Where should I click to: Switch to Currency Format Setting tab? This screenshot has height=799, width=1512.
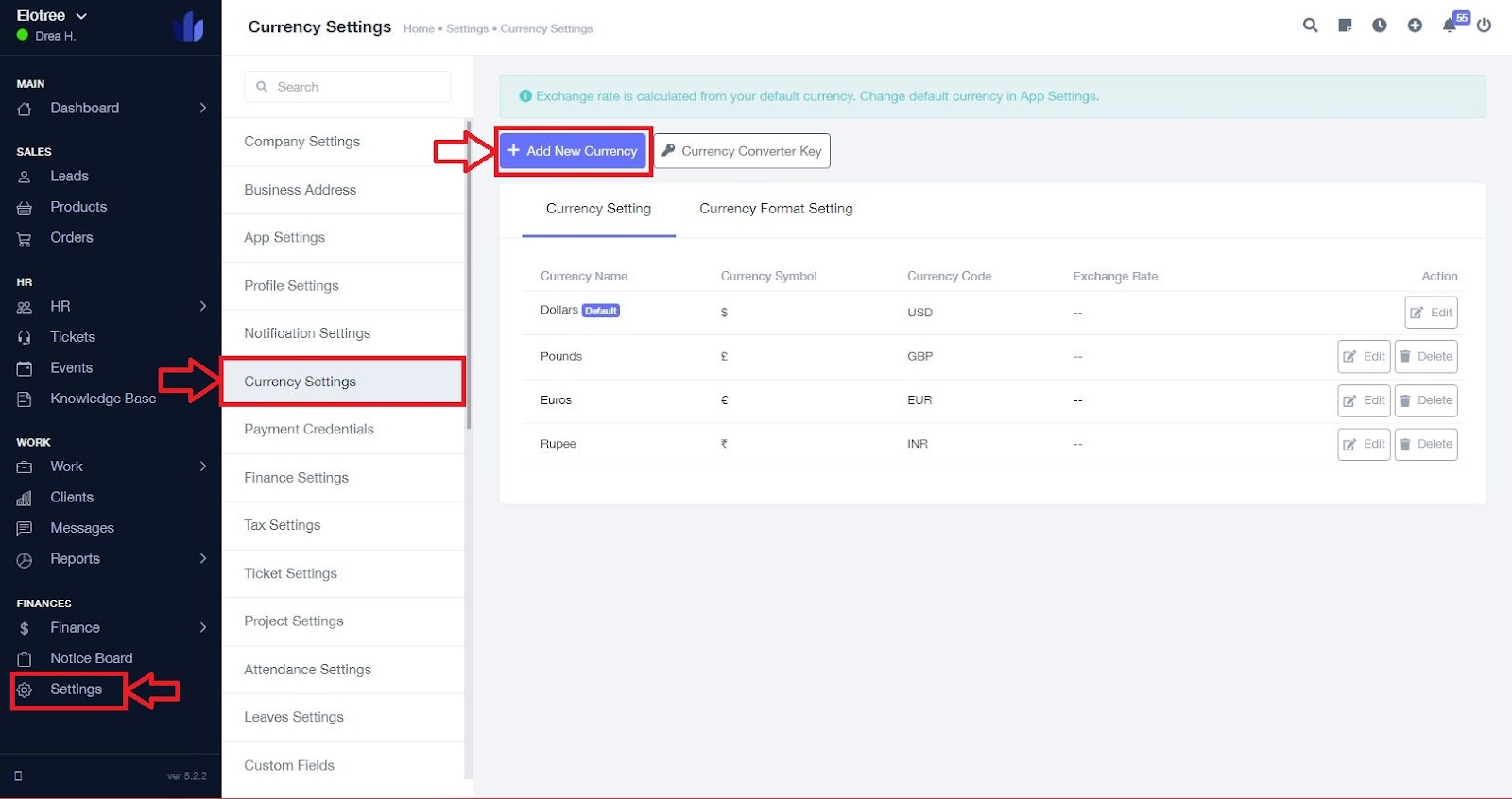click(776, 209)
